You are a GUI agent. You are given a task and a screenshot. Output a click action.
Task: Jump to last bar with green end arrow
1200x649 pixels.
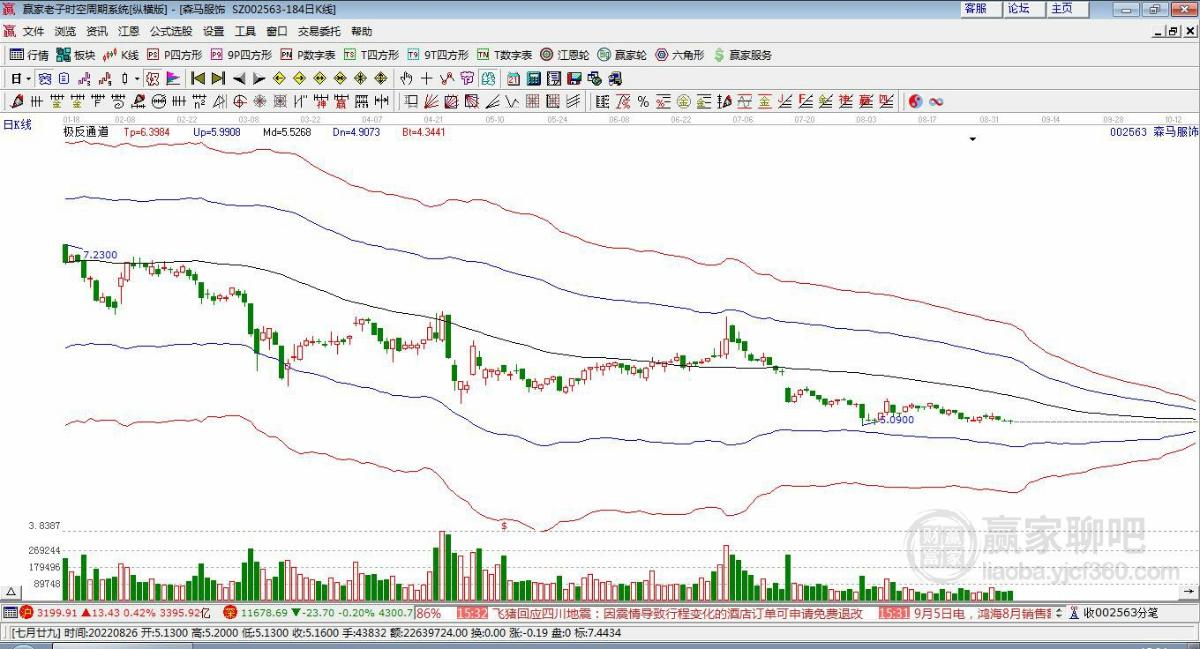pos(218,78)
